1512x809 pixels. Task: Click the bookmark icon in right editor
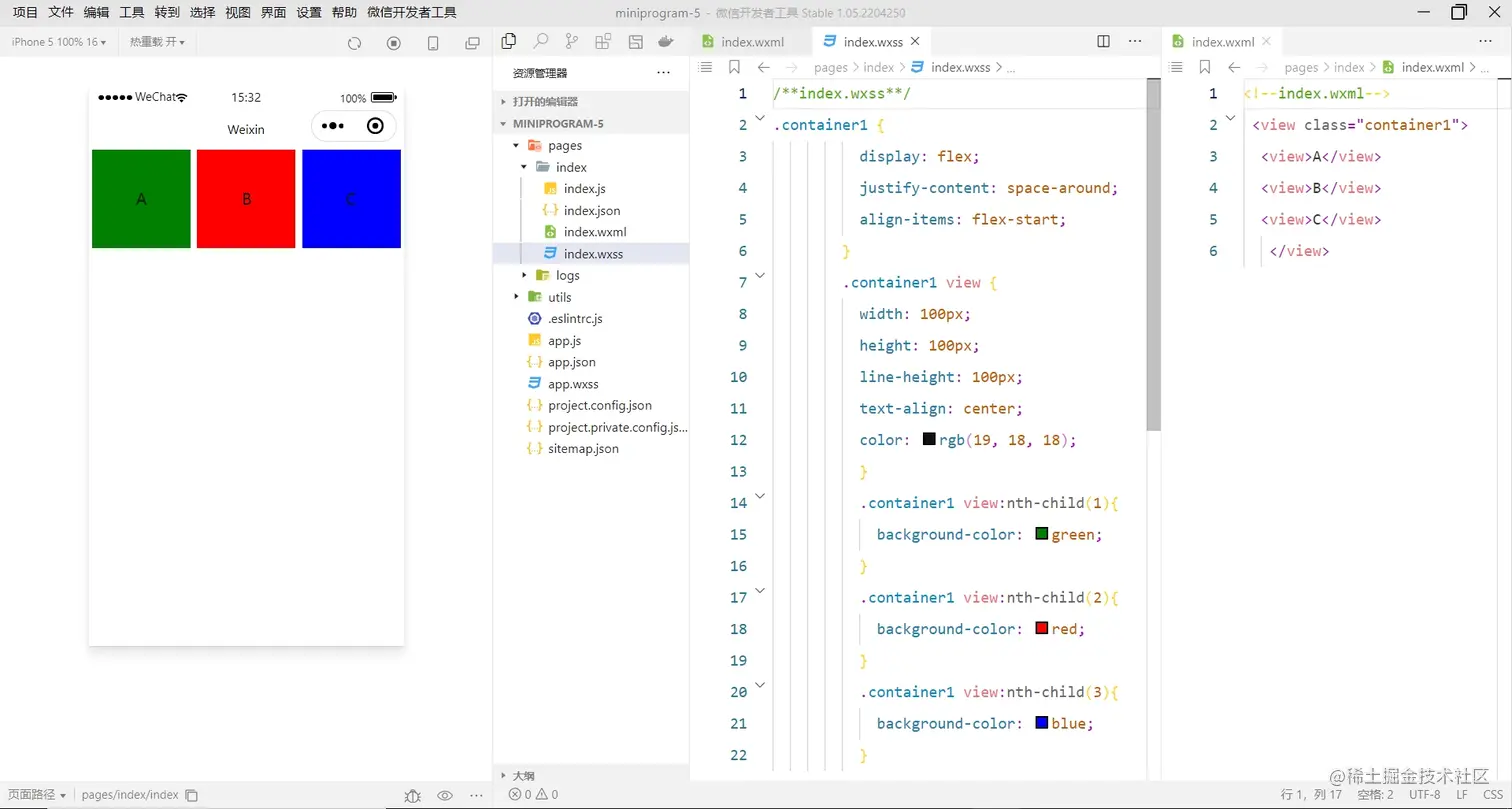(x=1205, y=67)
